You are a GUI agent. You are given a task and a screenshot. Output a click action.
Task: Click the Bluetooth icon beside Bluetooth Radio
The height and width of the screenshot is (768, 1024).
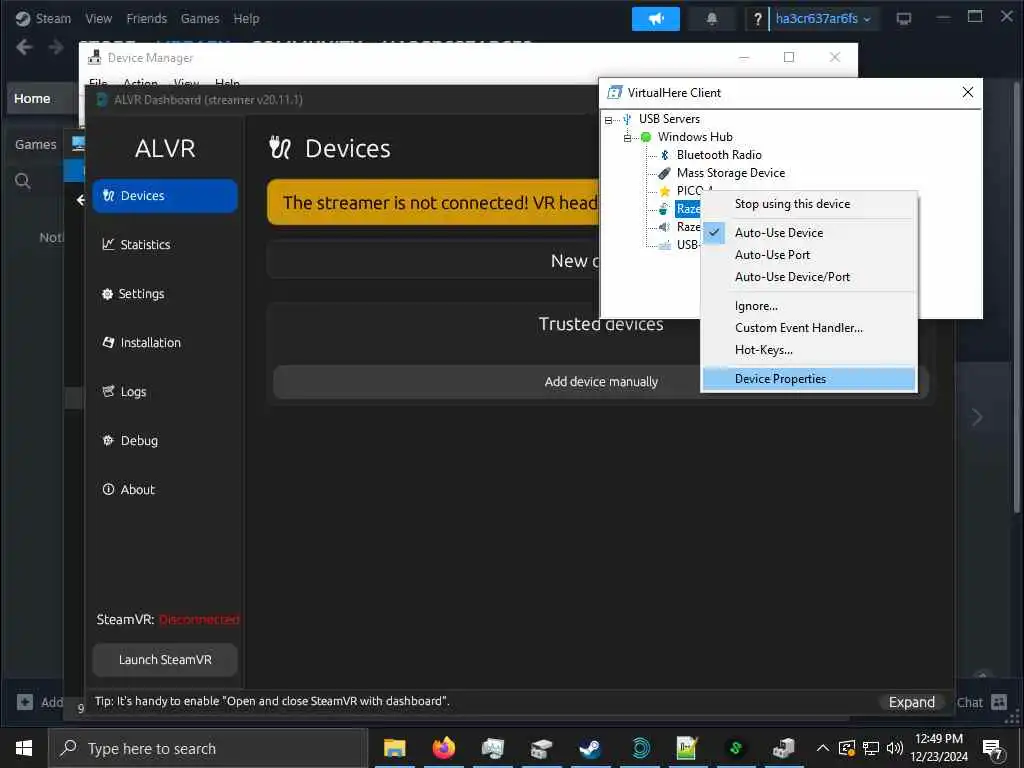coord(665,155)
